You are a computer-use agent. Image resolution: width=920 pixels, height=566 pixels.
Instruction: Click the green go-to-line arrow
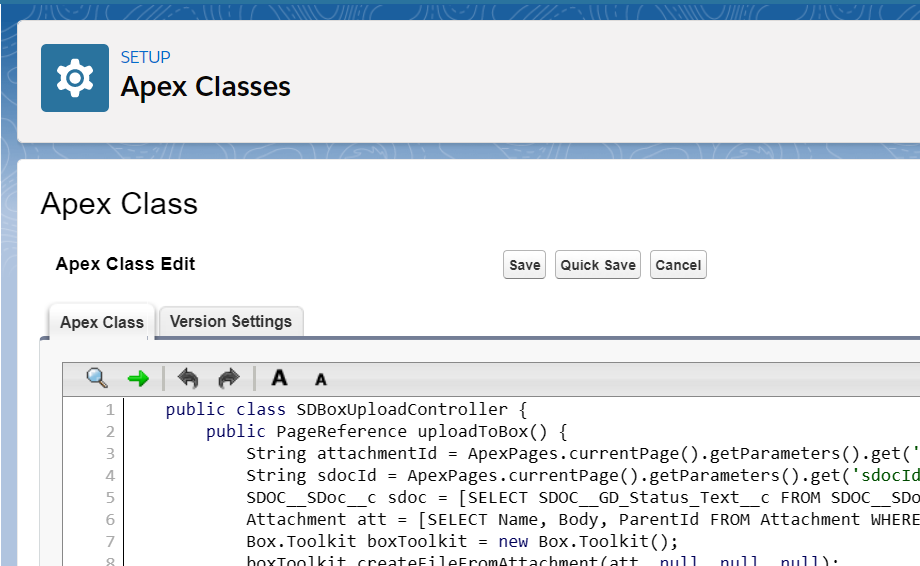pos(138,379)
